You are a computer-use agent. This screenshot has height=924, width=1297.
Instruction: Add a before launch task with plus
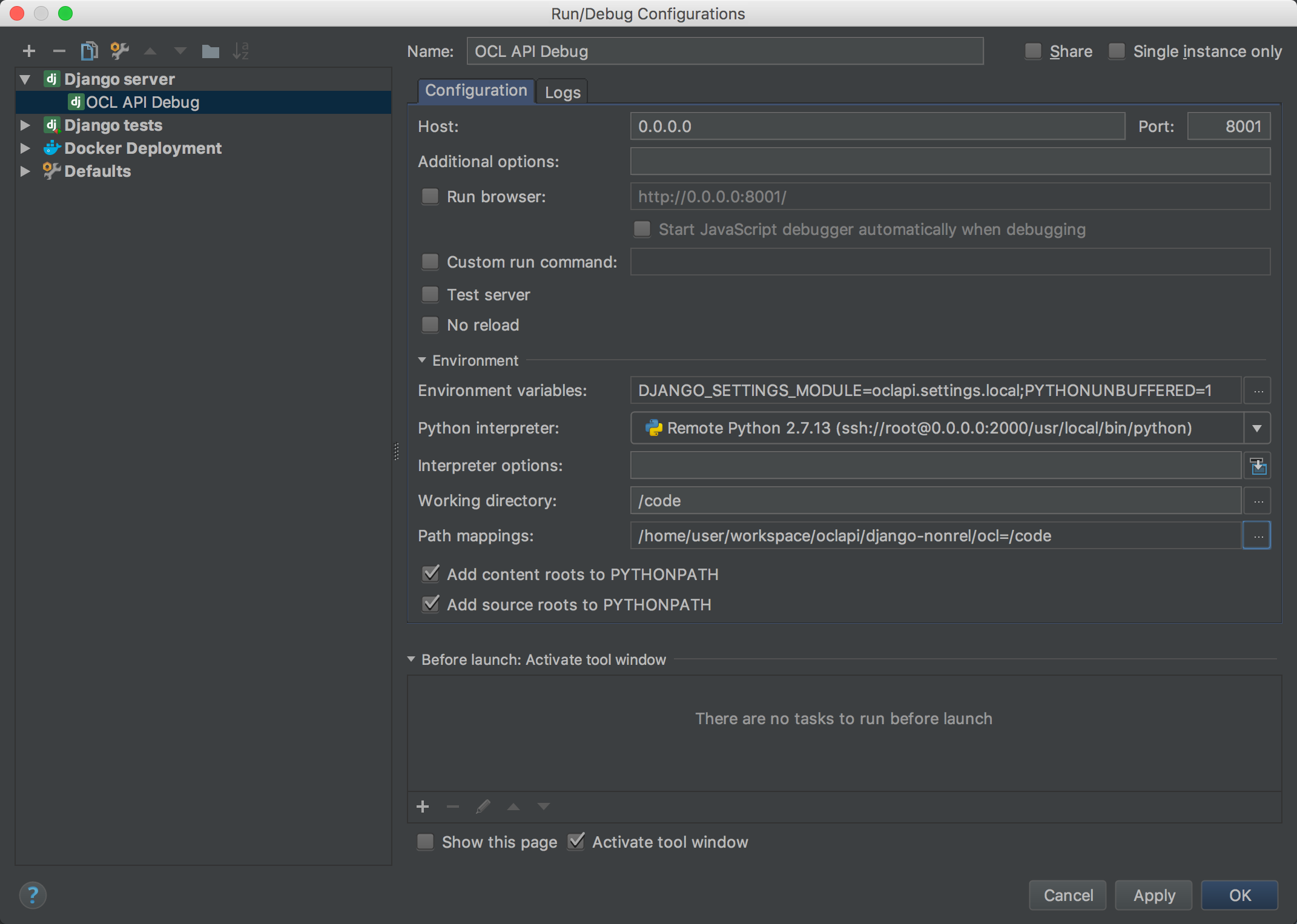[423, 807]
